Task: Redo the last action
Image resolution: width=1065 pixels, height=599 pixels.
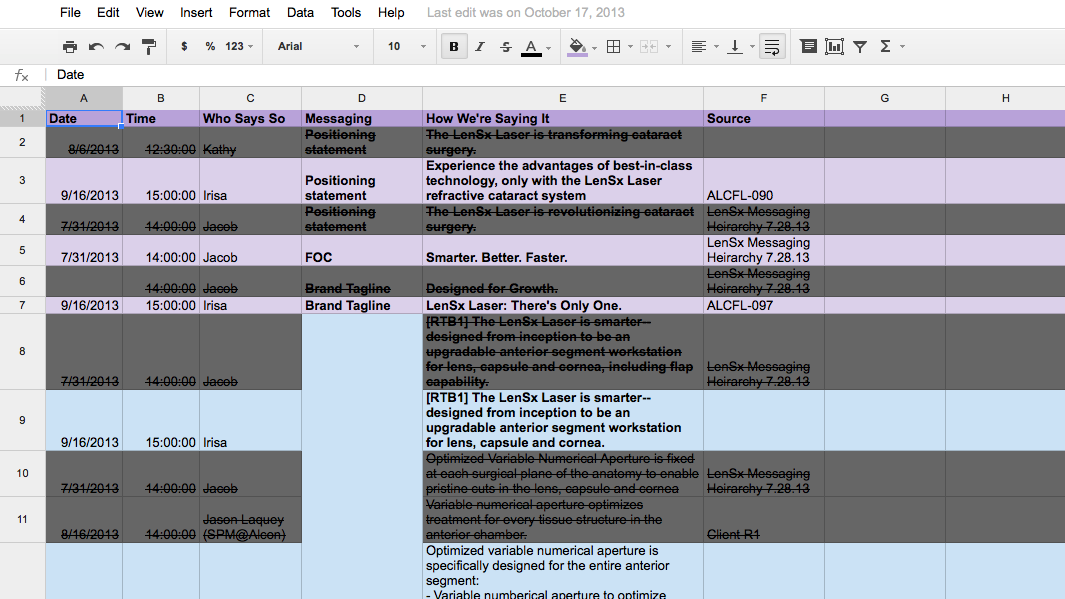Action: tap(122, 47)
